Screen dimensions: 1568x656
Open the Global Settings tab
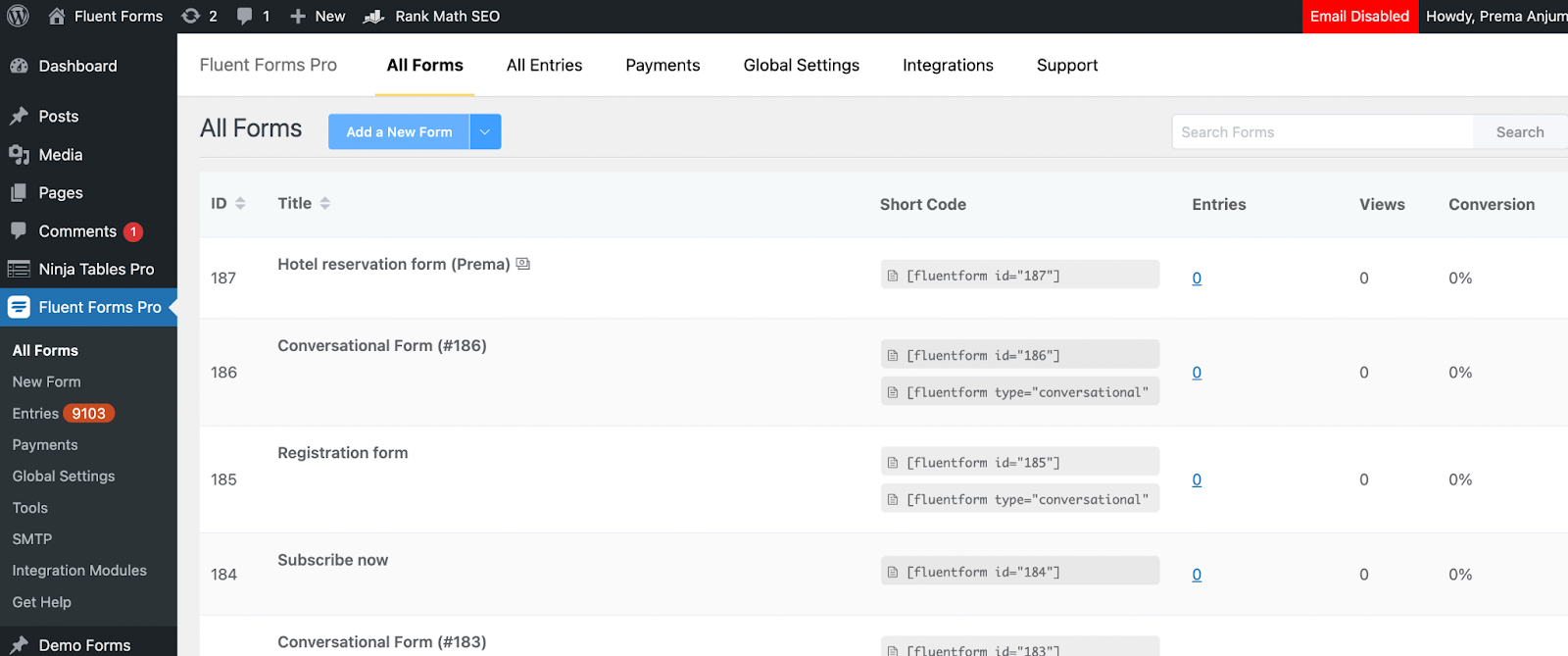801,66
